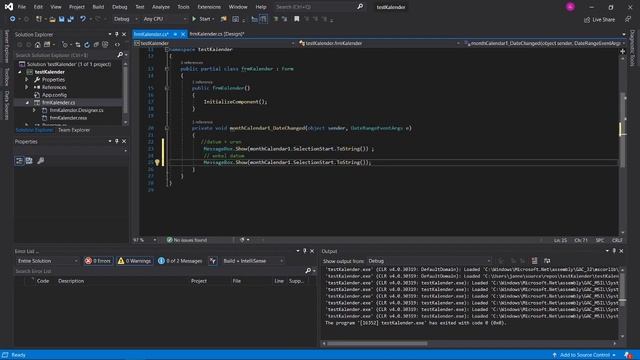Click the quick launch search magnifier icon

[x=360, y=7]
